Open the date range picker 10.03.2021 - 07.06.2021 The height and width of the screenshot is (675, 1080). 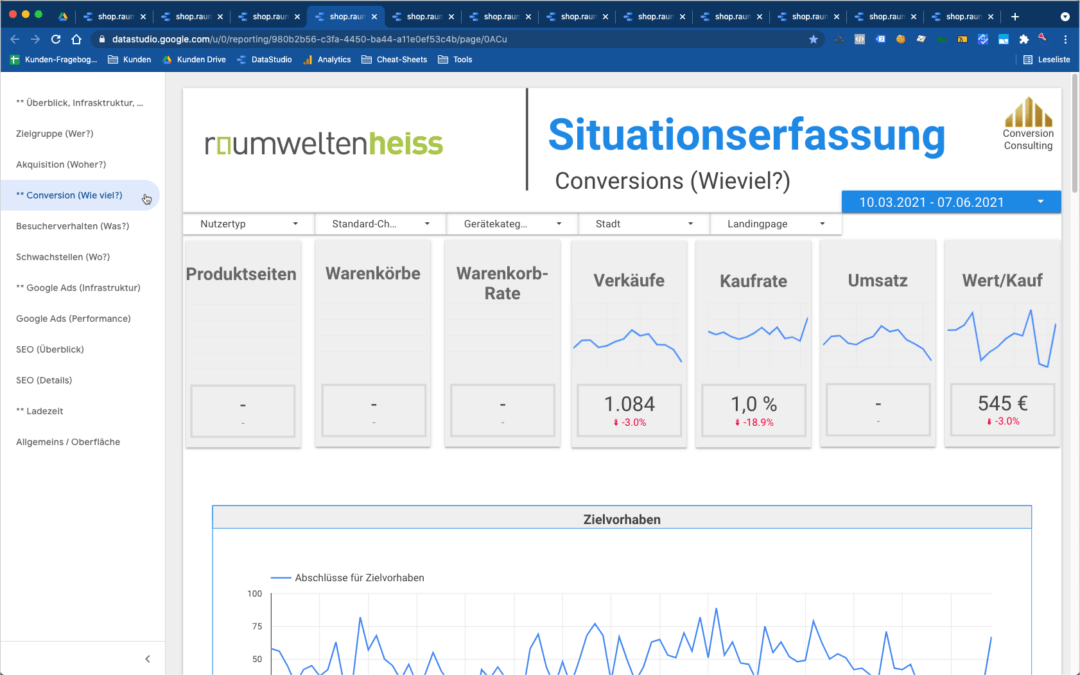(950, 202)
